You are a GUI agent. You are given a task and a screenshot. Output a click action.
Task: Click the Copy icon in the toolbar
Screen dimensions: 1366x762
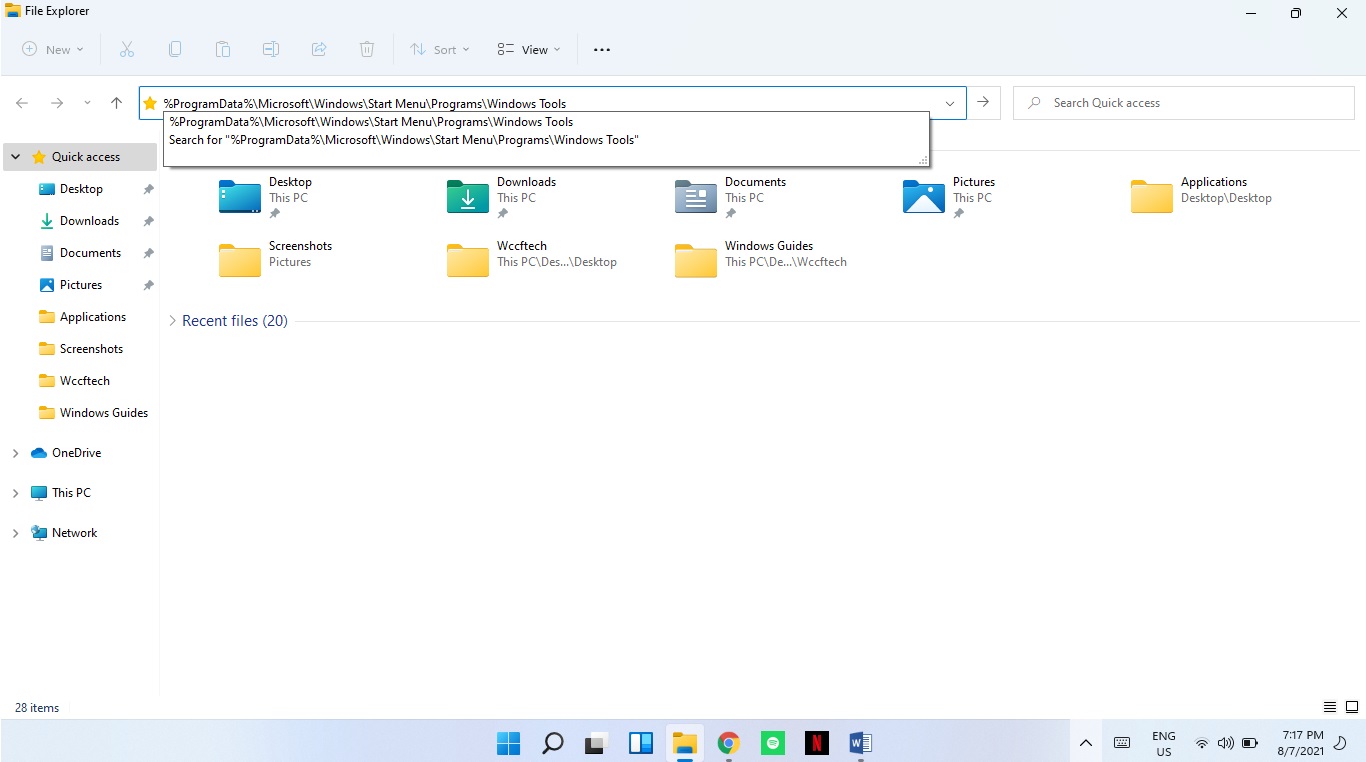pos(175,49)
